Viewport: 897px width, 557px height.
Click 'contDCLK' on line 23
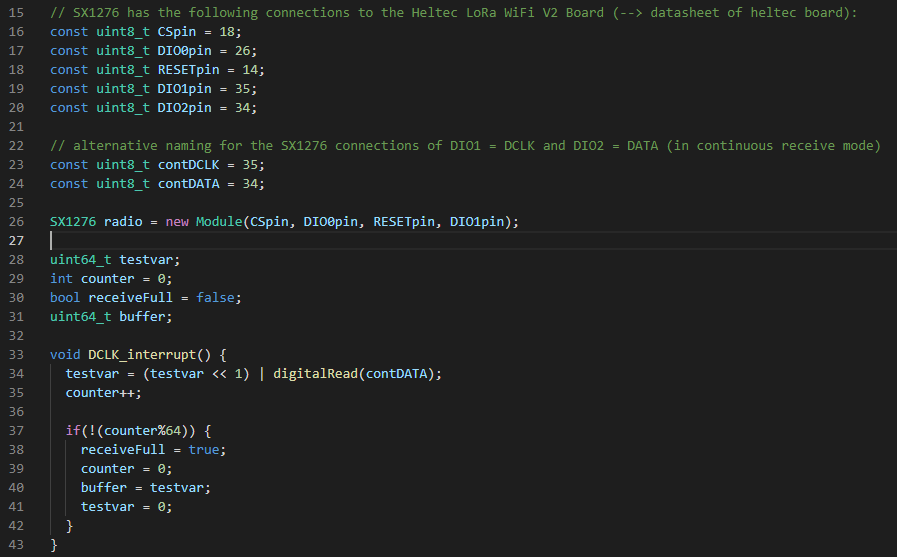pos(188,165)
